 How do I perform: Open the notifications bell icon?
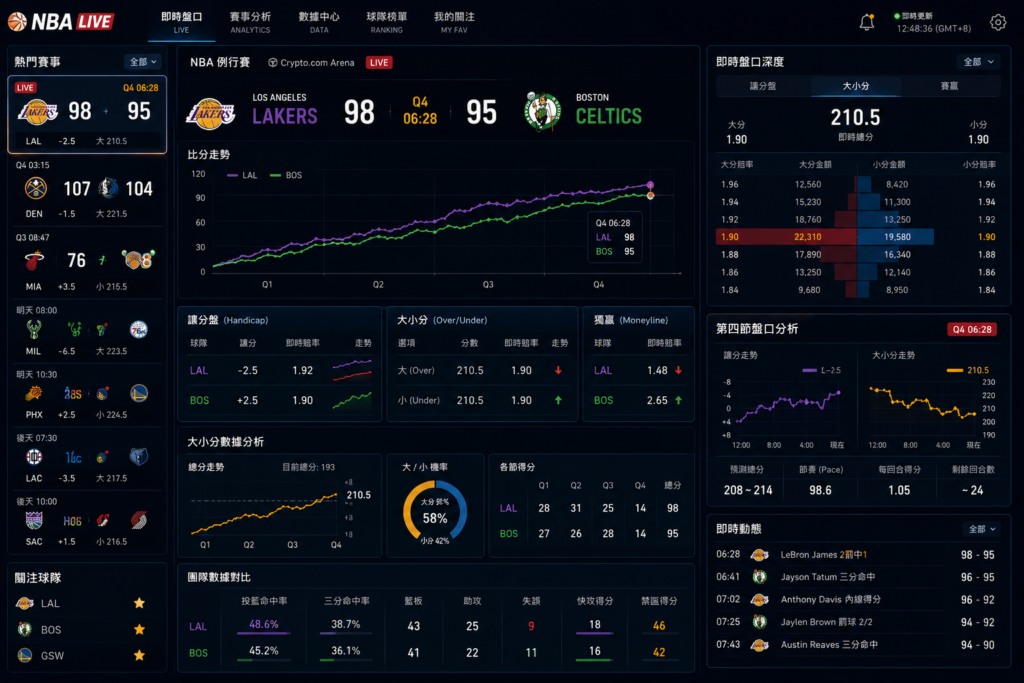coord(867,22)
